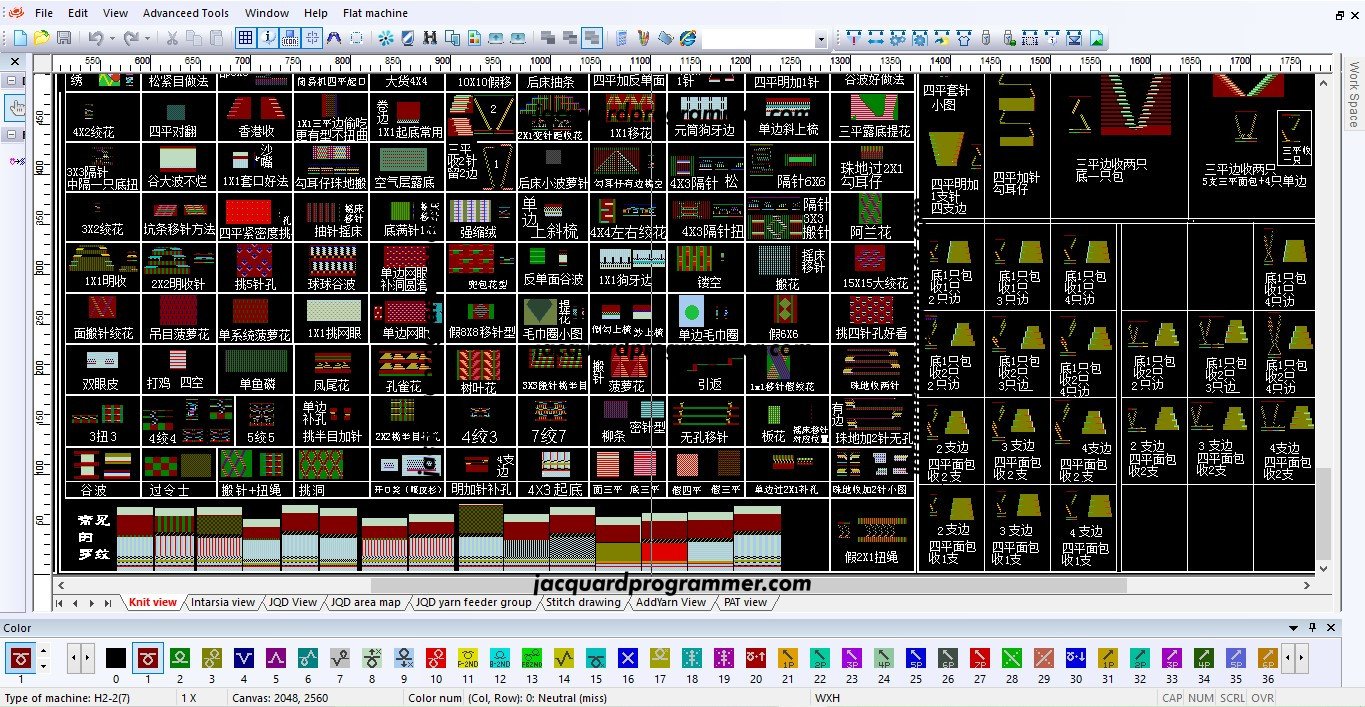Open the Advanceed Tools menu
Image resolution: width=1365 pixels, height=707 pixels.
[185, 13]
